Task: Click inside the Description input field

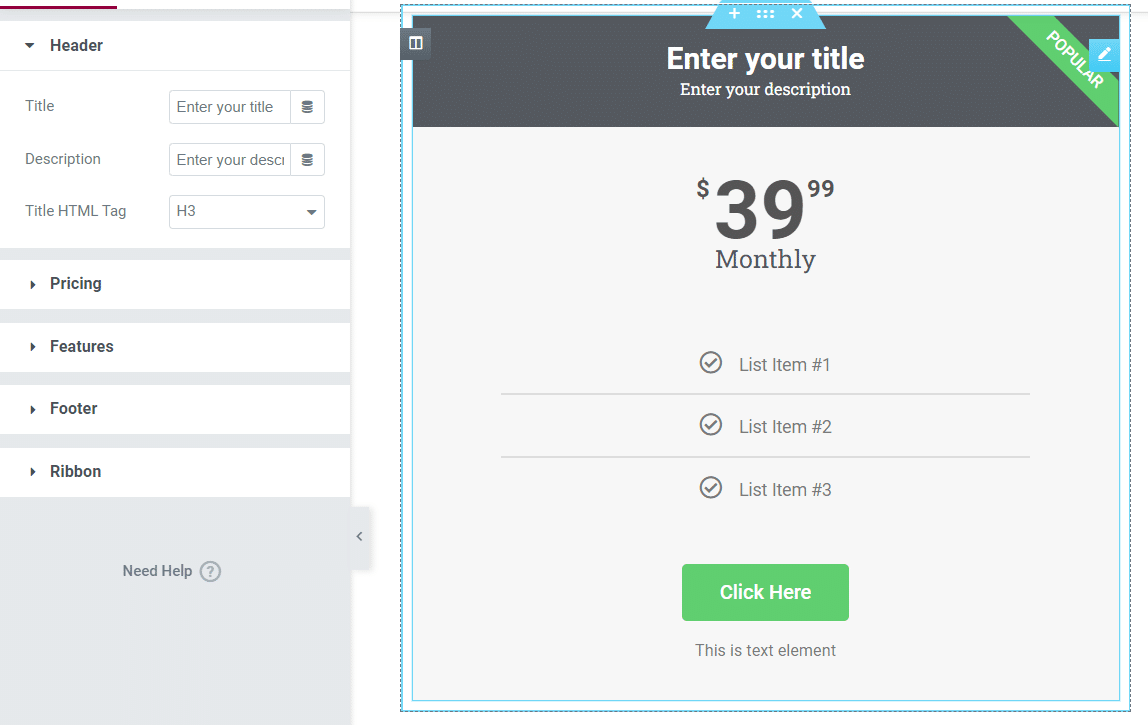Action: (228, 159)
